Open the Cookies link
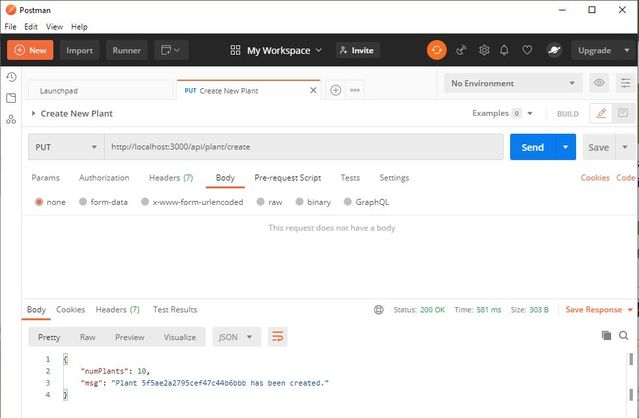Viewport: 639px width, 418px height. 595,178
